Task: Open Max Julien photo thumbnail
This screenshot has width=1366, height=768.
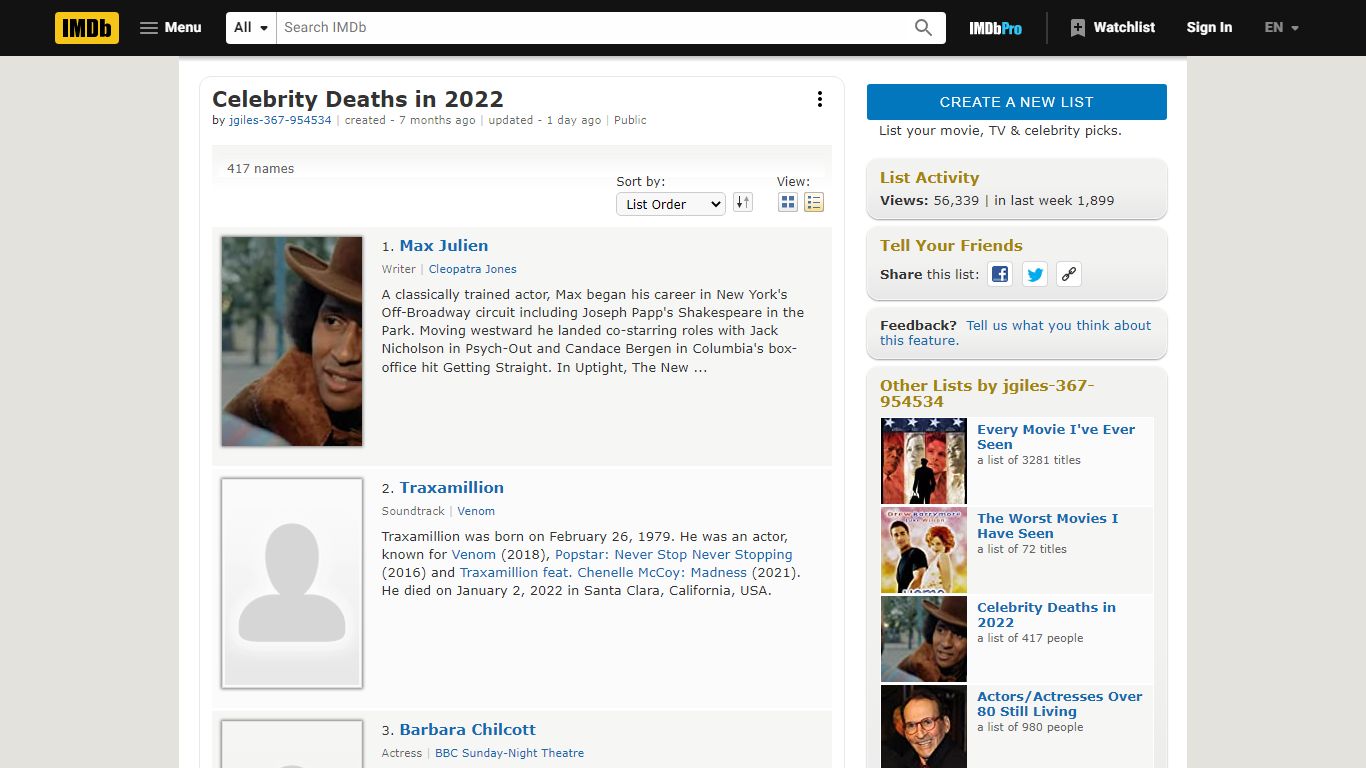Action: point(292,341)
